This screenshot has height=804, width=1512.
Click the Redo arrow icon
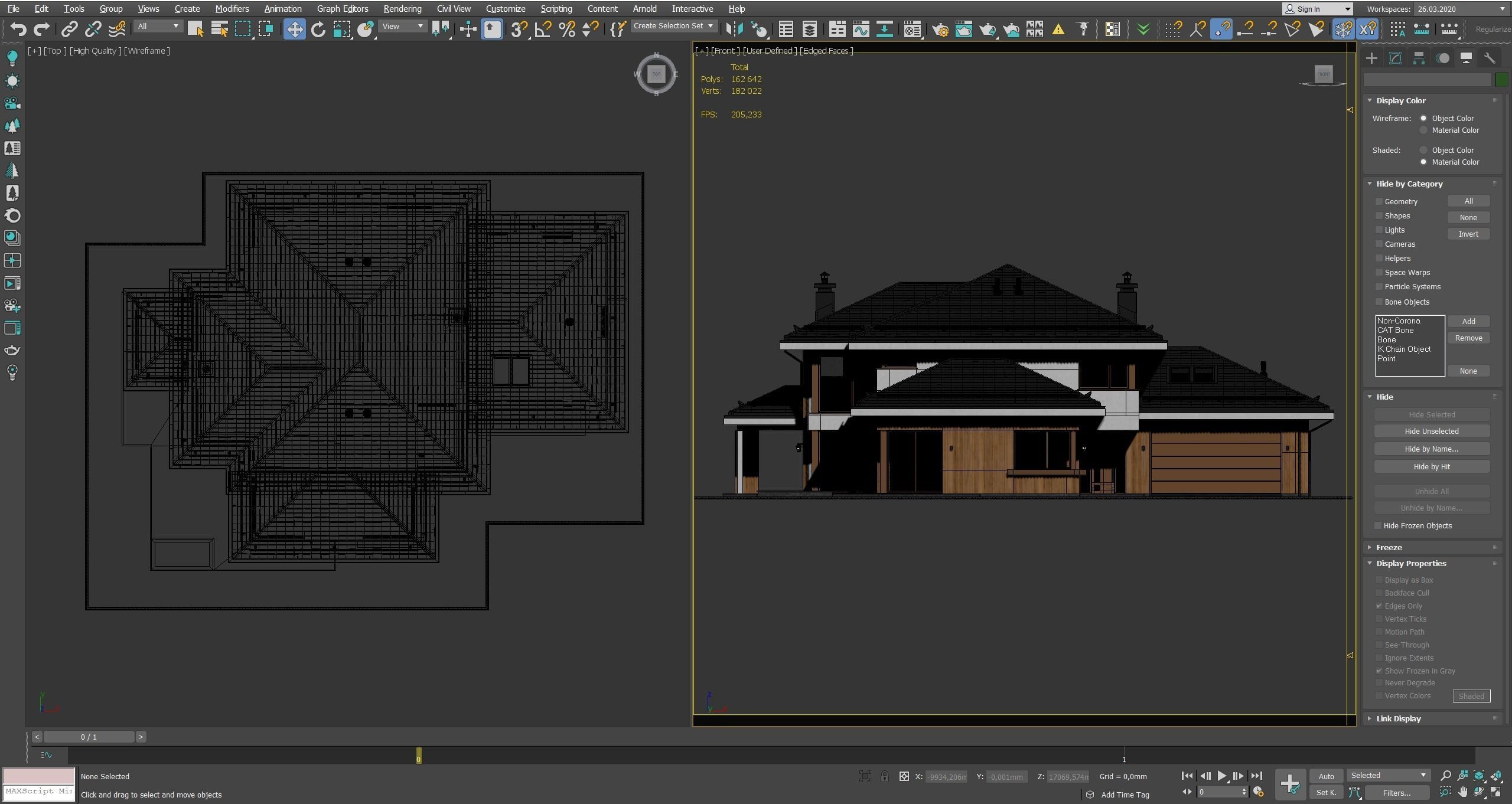41,29
